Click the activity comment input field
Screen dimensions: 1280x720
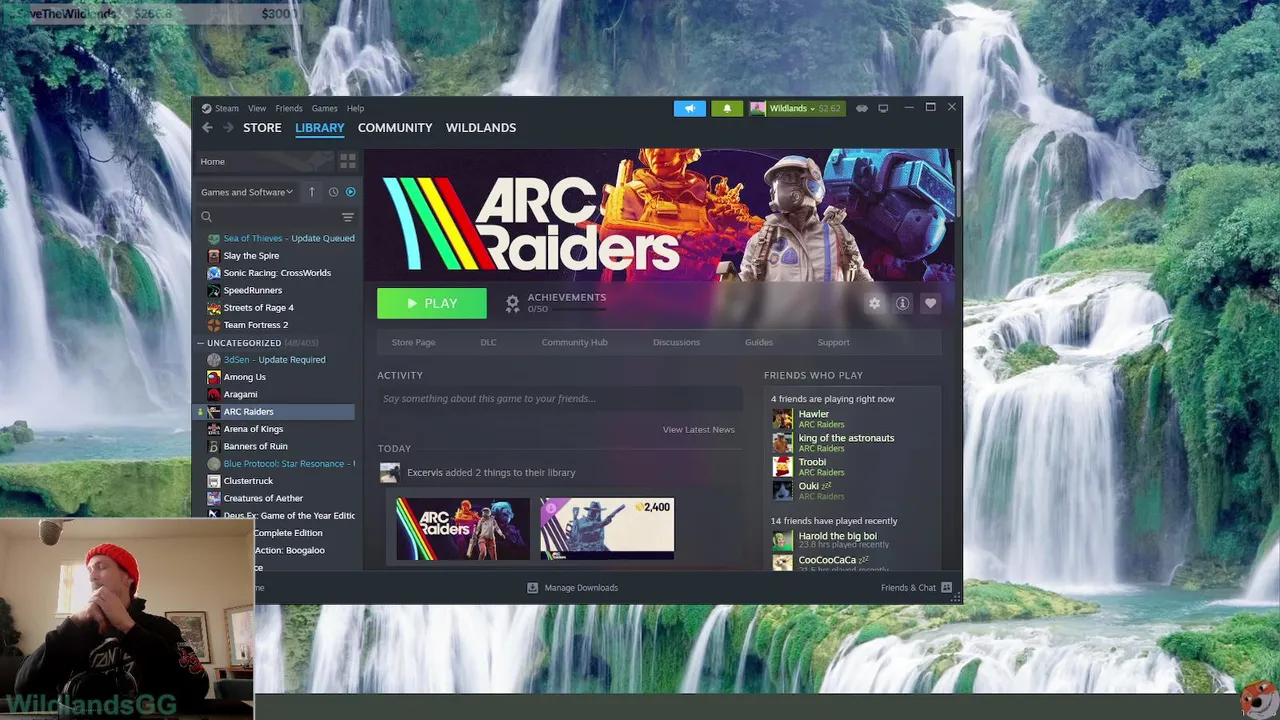click(560, 398)
